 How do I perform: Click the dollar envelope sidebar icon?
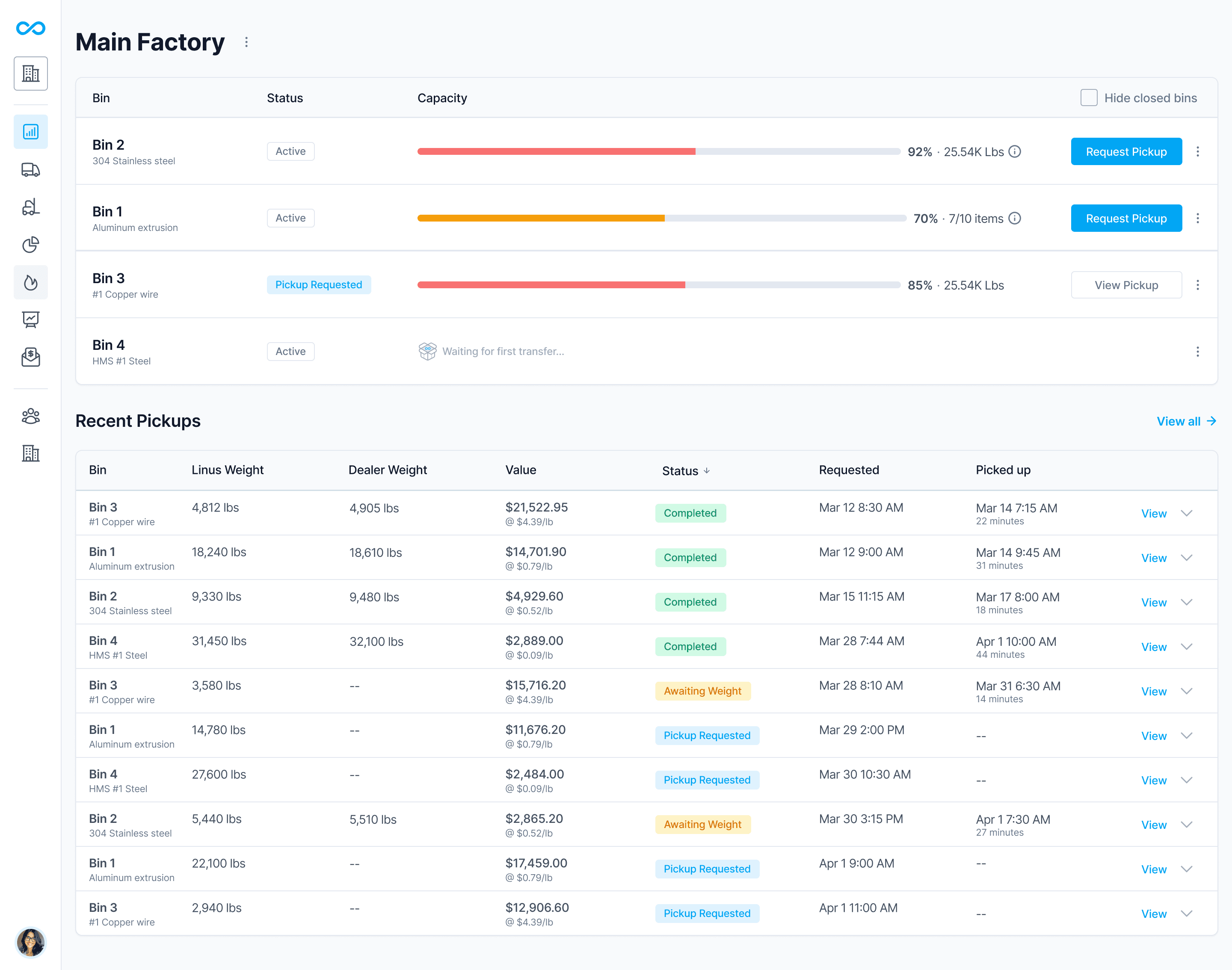coord(31,357)
